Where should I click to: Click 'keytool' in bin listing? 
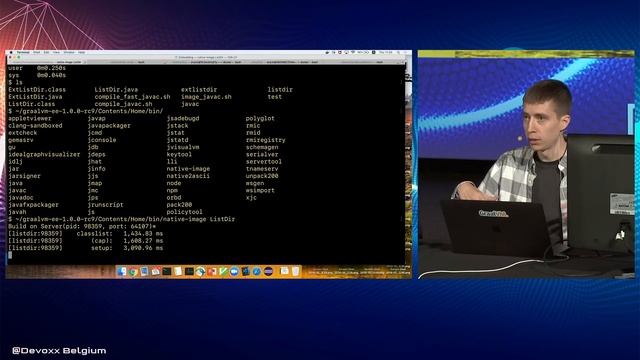click(x=179, y=155)
